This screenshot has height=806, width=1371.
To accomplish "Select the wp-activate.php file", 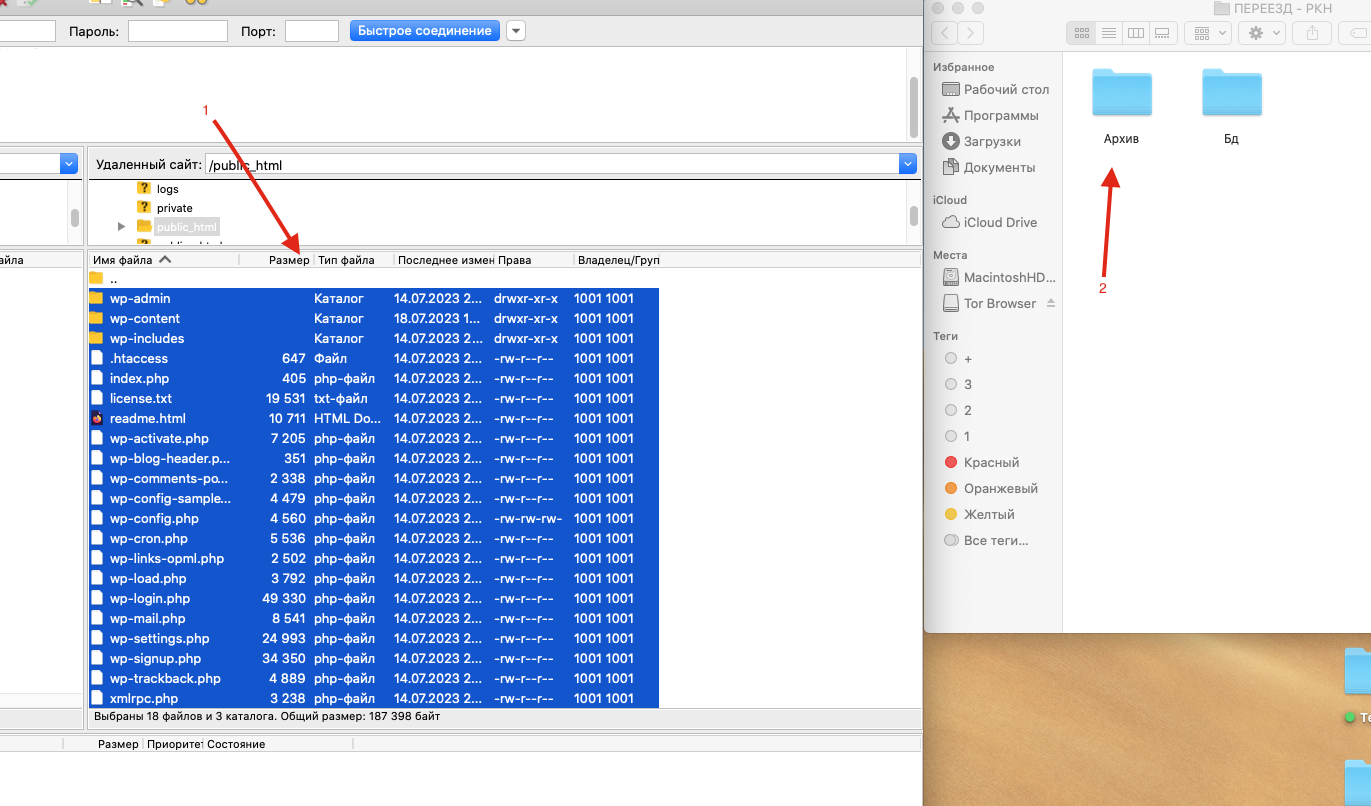I will [374, 438].
